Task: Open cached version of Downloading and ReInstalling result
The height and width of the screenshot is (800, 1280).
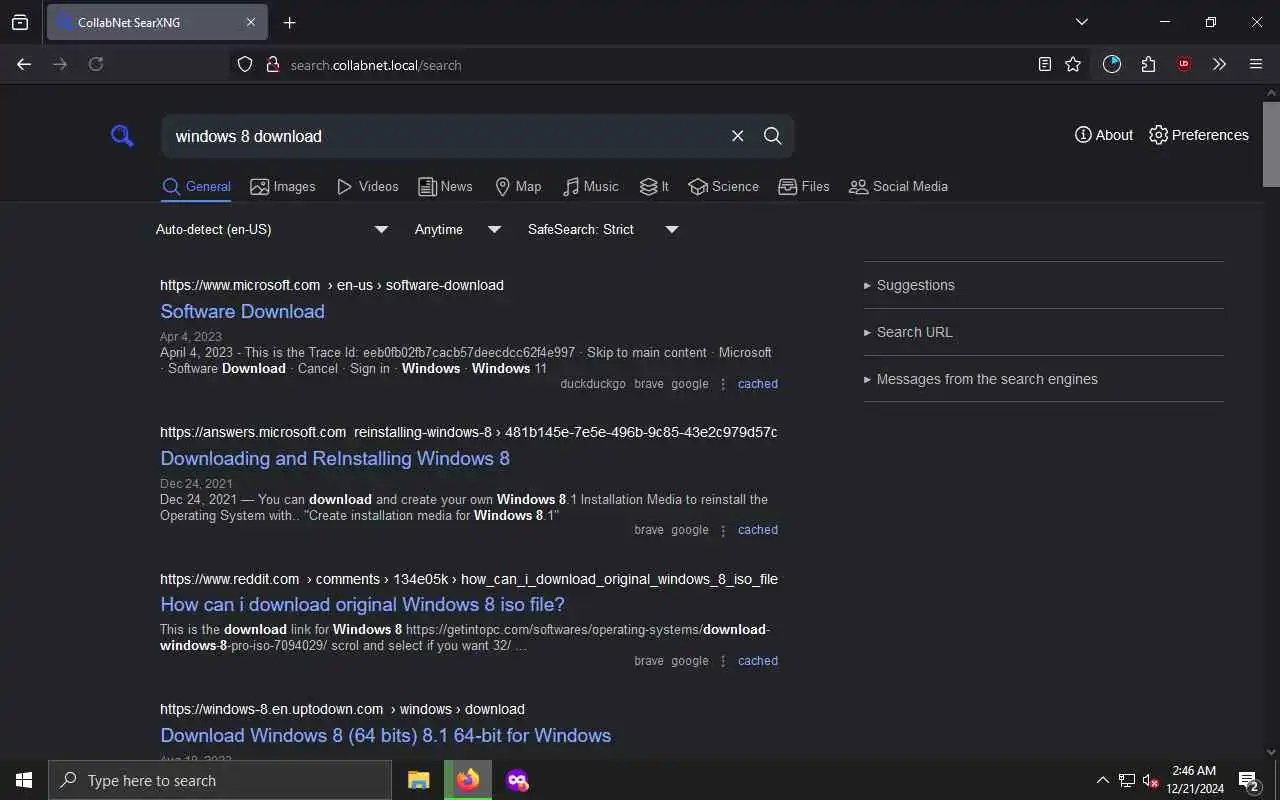Action: pyautogui.click(x=757, y=530)
